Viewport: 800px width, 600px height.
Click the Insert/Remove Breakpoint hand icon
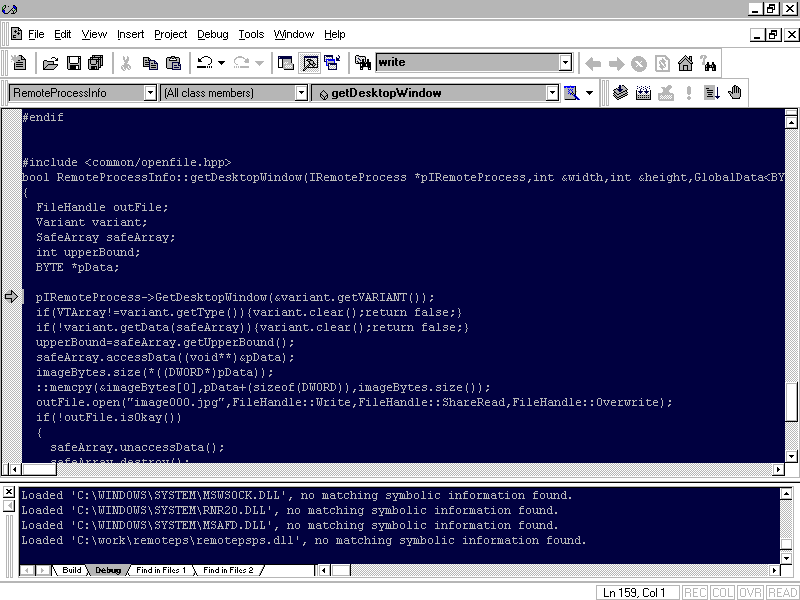click(x=735, y=93)
